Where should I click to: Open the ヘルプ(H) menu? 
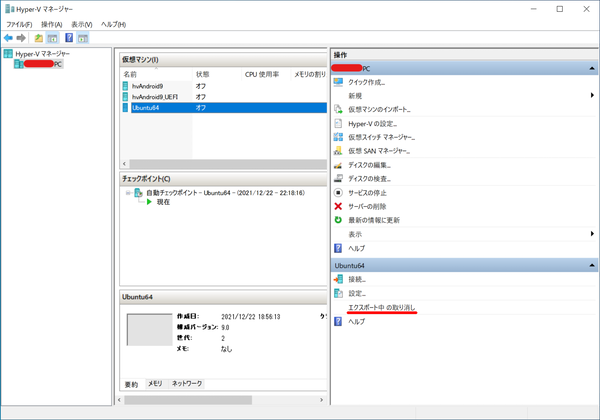point(114,24)
